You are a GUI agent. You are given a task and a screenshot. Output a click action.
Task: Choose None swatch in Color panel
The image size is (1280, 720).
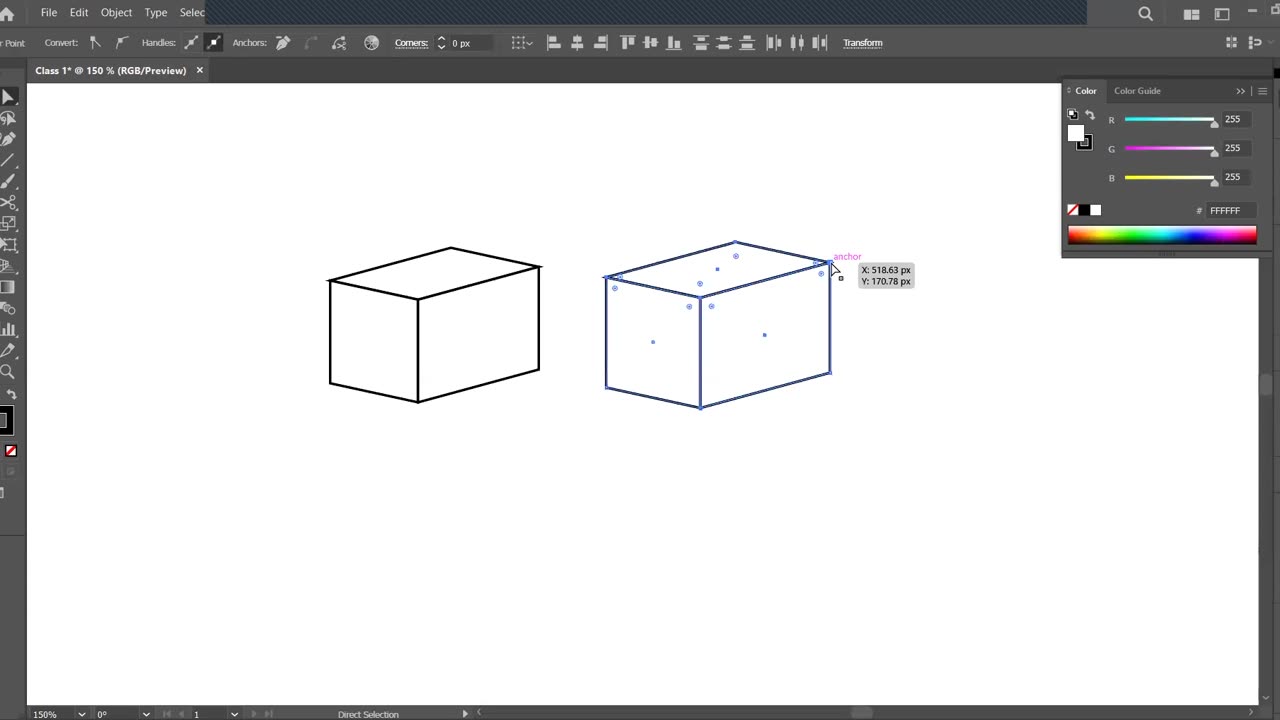click(x=1073, y=210)
